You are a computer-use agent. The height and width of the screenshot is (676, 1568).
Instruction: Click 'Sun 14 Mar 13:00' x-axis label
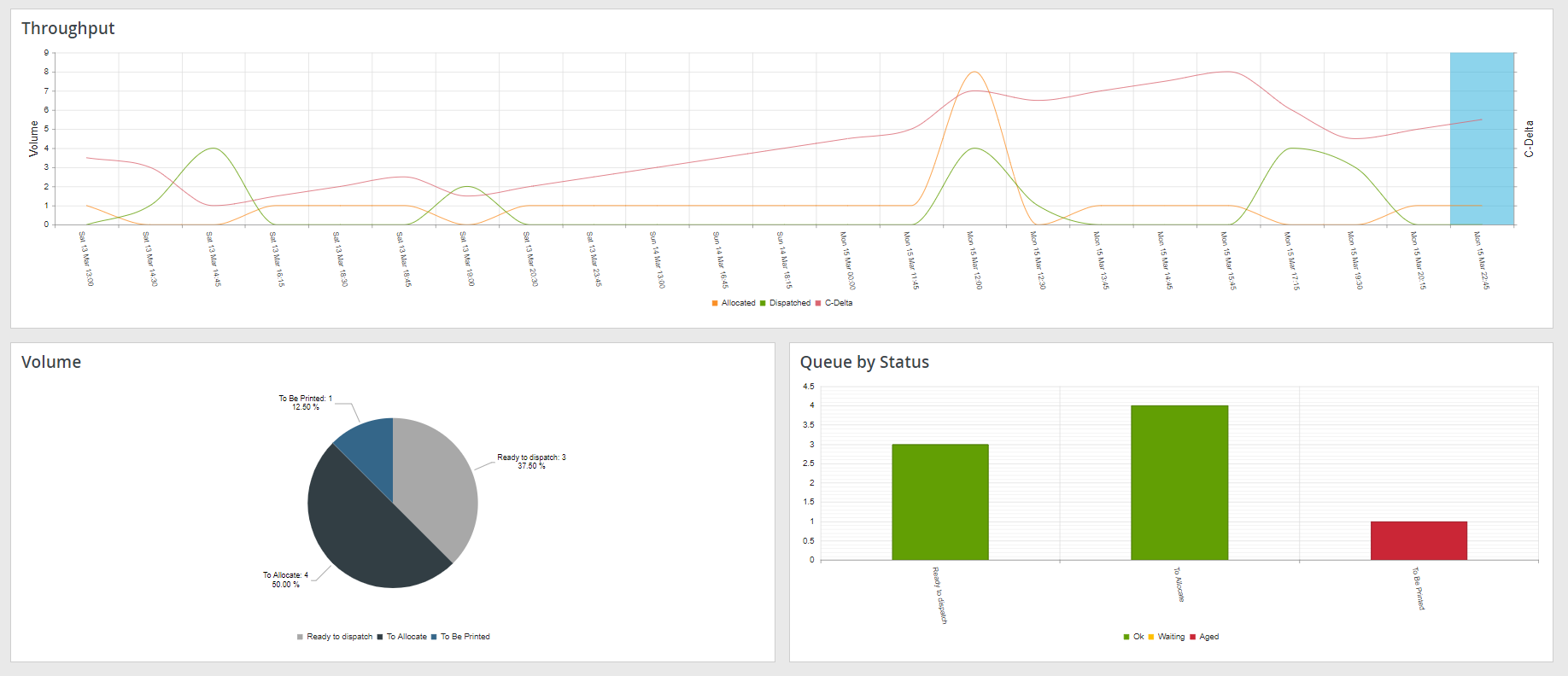tap(657, 259)
